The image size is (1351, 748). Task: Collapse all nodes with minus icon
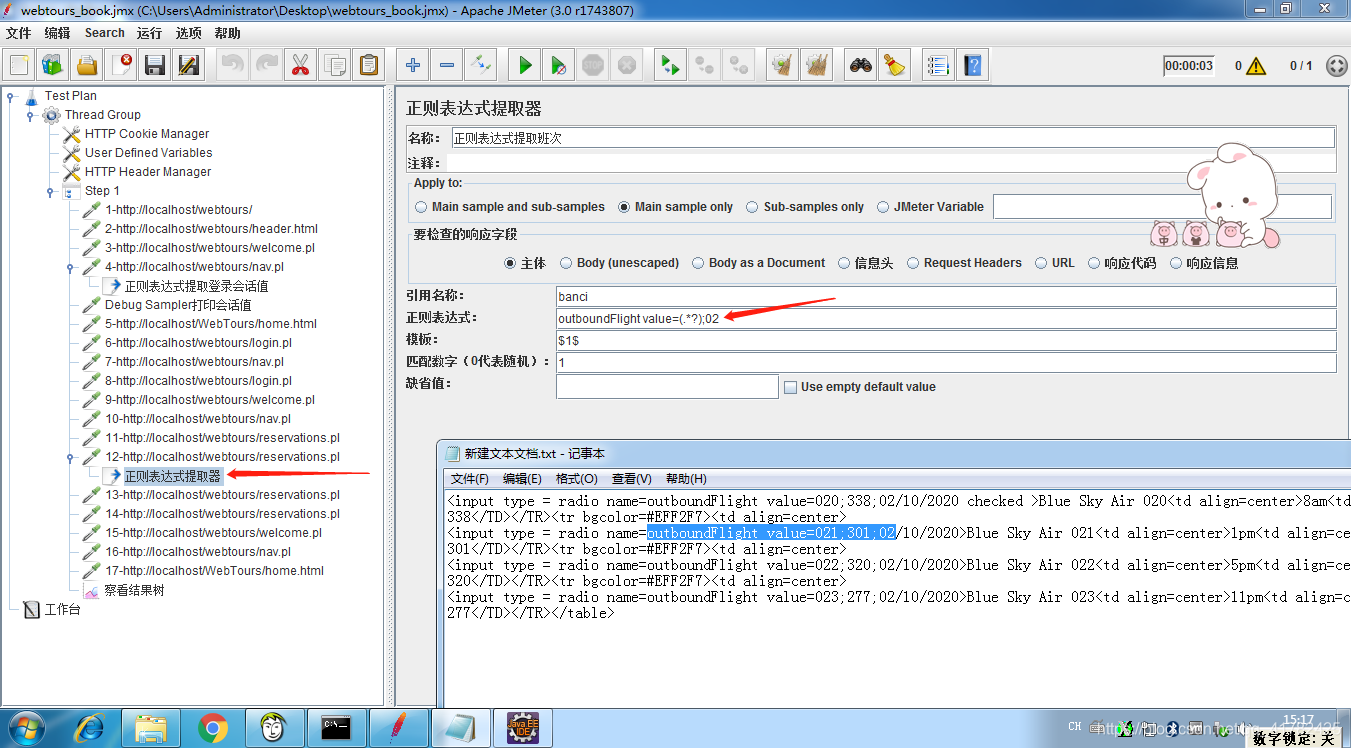click(x=447, y=66)
